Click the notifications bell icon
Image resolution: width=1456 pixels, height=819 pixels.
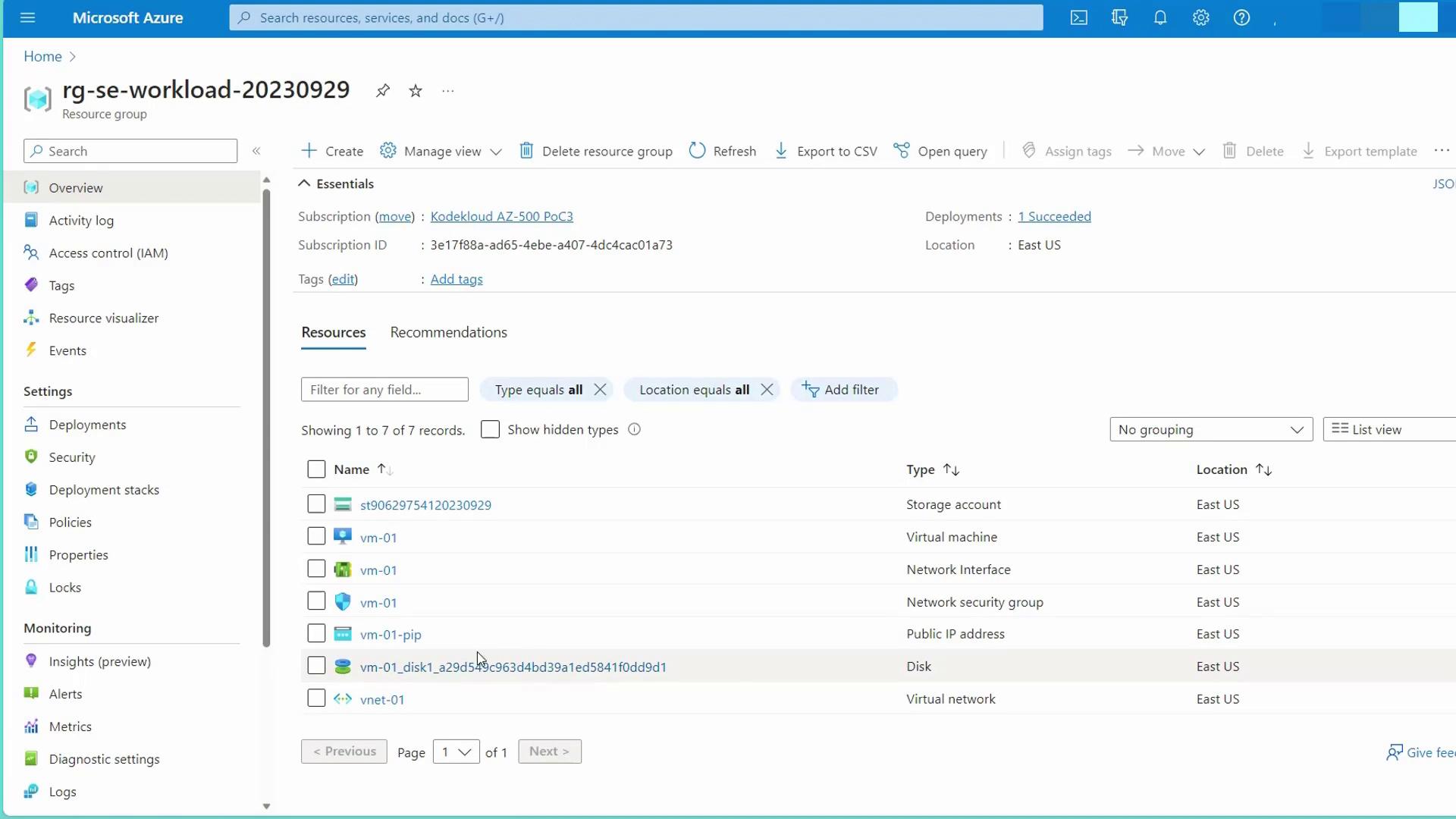click(x=1159, y=17)
